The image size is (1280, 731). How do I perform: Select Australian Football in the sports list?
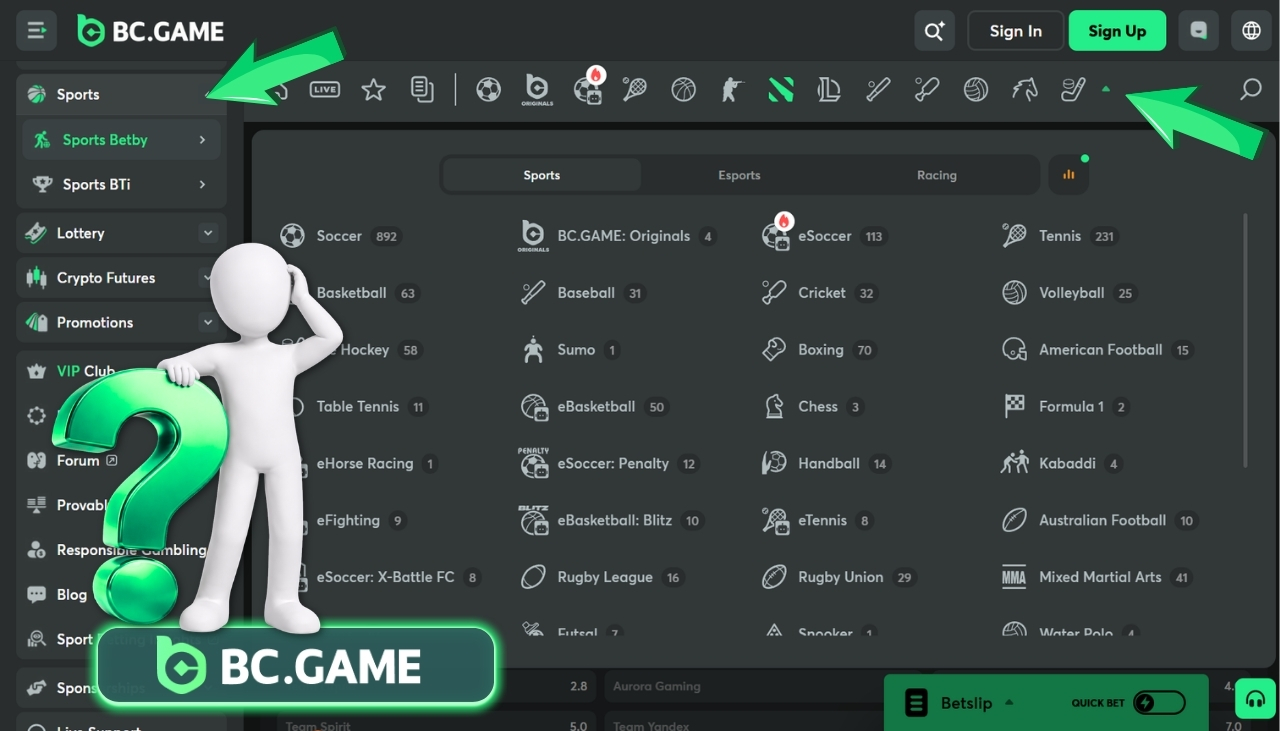(x=1099, y=520)
